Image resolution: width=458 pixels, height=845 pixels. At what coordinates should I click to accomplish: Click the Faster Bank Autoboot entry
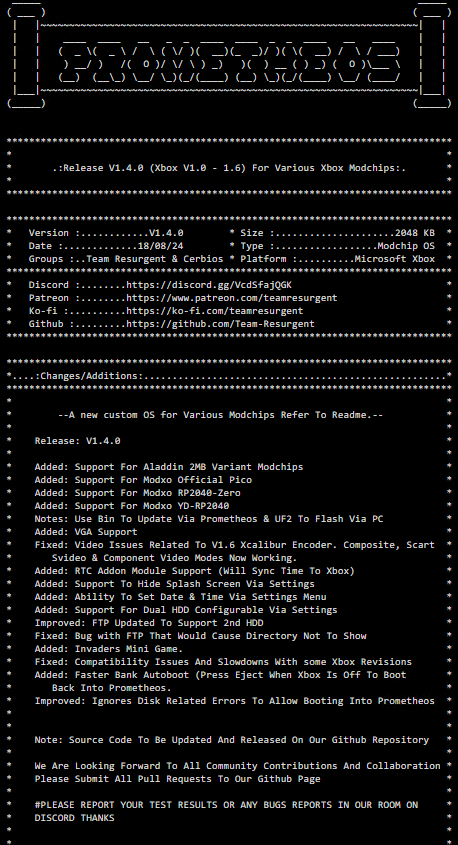[x=220, y=681]
